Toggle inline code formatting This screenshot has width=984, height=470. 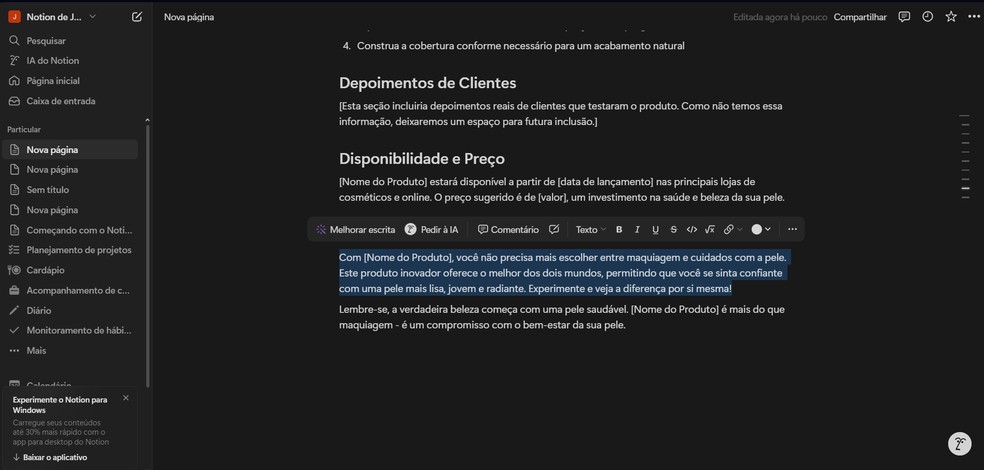point(692,230)
